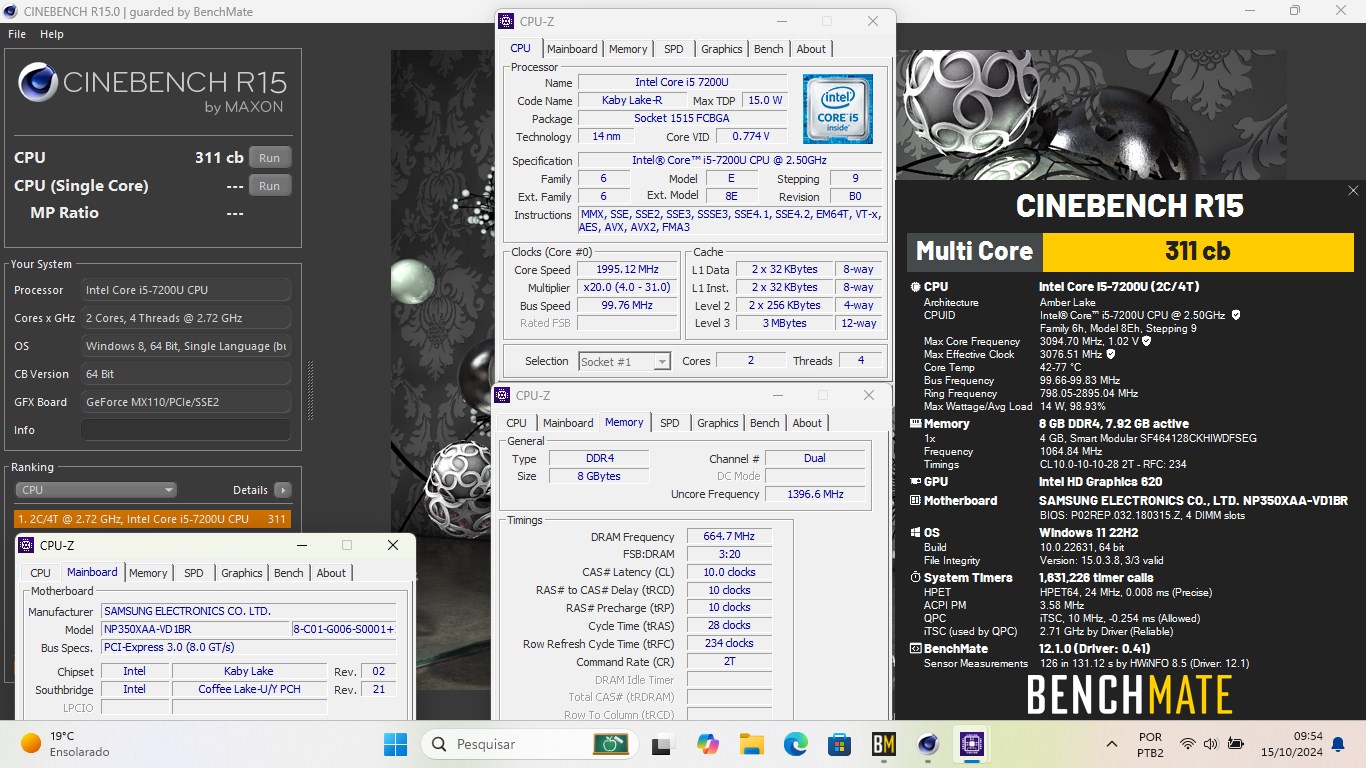Image resolution: width=1366 pixels, height=768 pixels.
Task: Switch to CPU-Z taskbar icon
Action: pyautogui.click(x=972, y=744)
